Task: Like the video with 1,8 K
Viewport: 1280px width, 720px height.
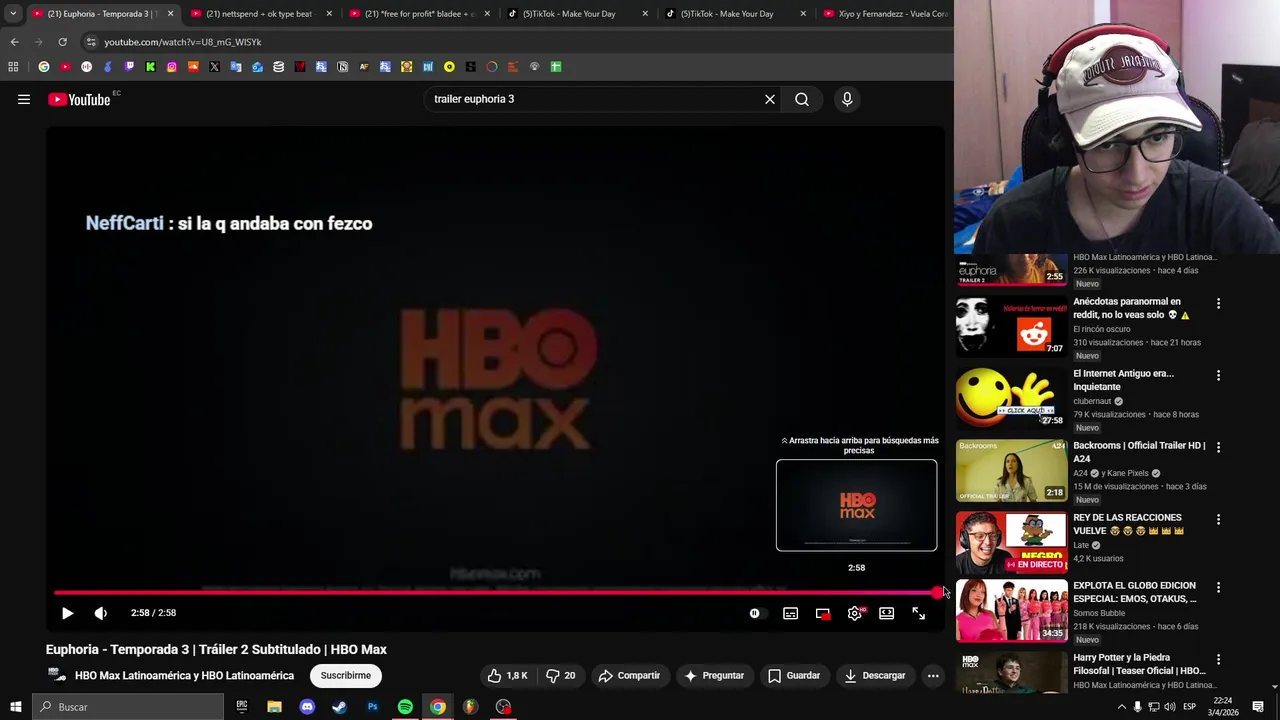Action: click(x=508, y=675)
